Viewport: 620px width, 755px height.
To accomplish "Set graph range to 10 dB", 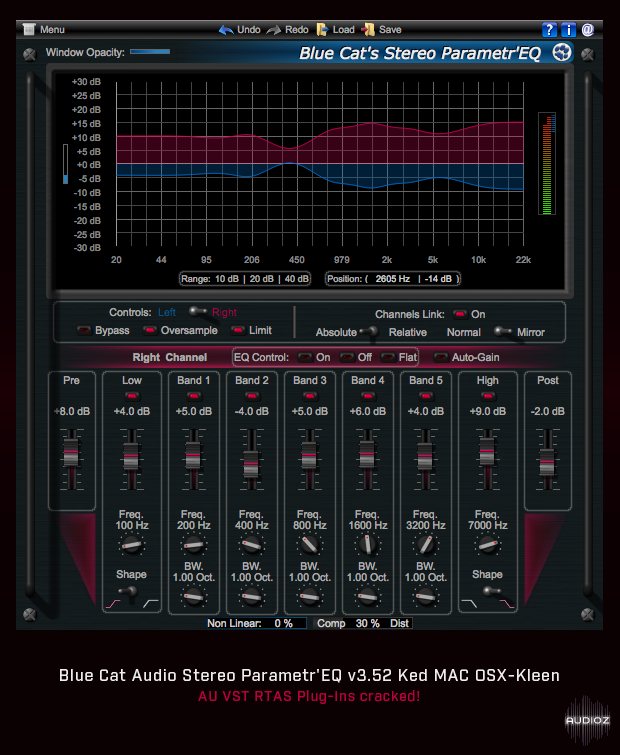I will [x=227, y=279].
